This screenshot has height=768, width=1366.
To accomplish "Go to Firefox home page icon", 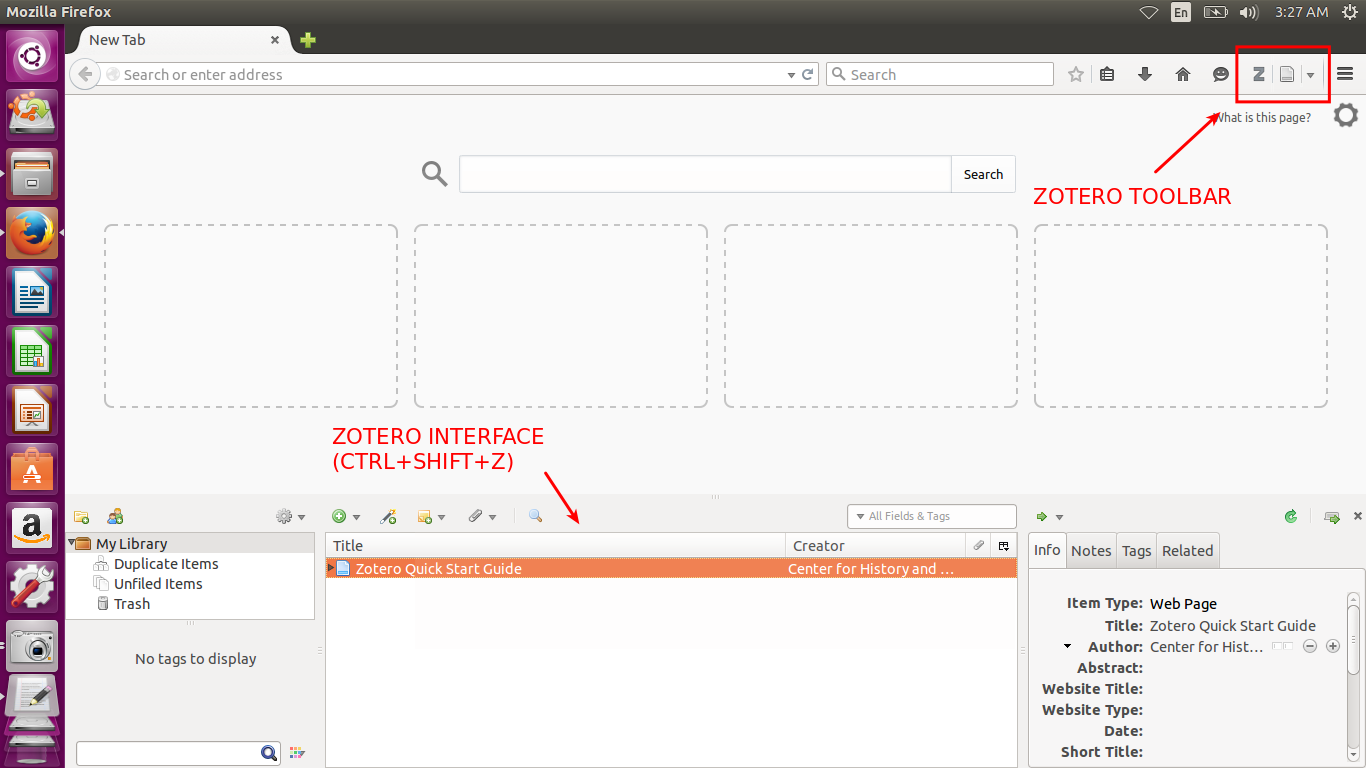I will [x=1183, y=74].
